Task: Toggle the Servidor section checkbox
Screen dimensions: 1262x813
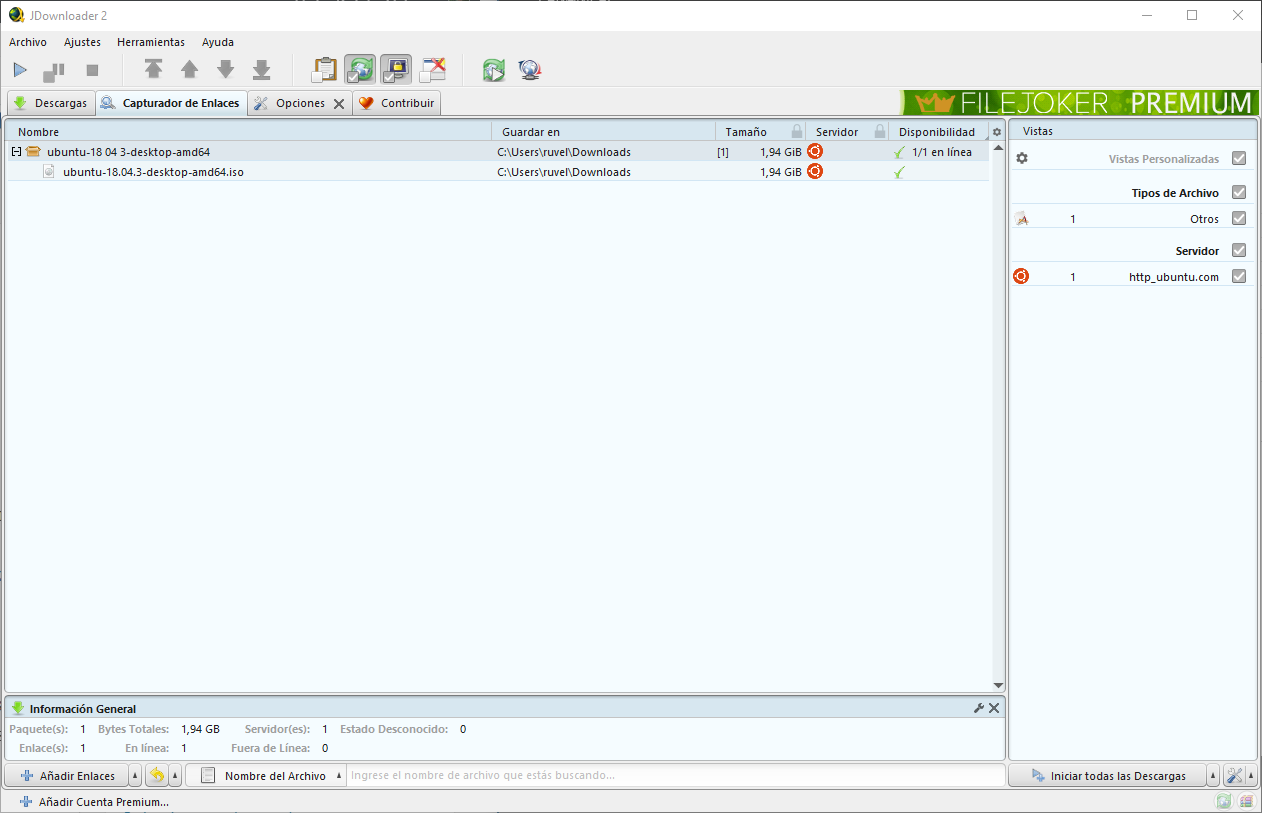Action: [x=1239, y=251]
